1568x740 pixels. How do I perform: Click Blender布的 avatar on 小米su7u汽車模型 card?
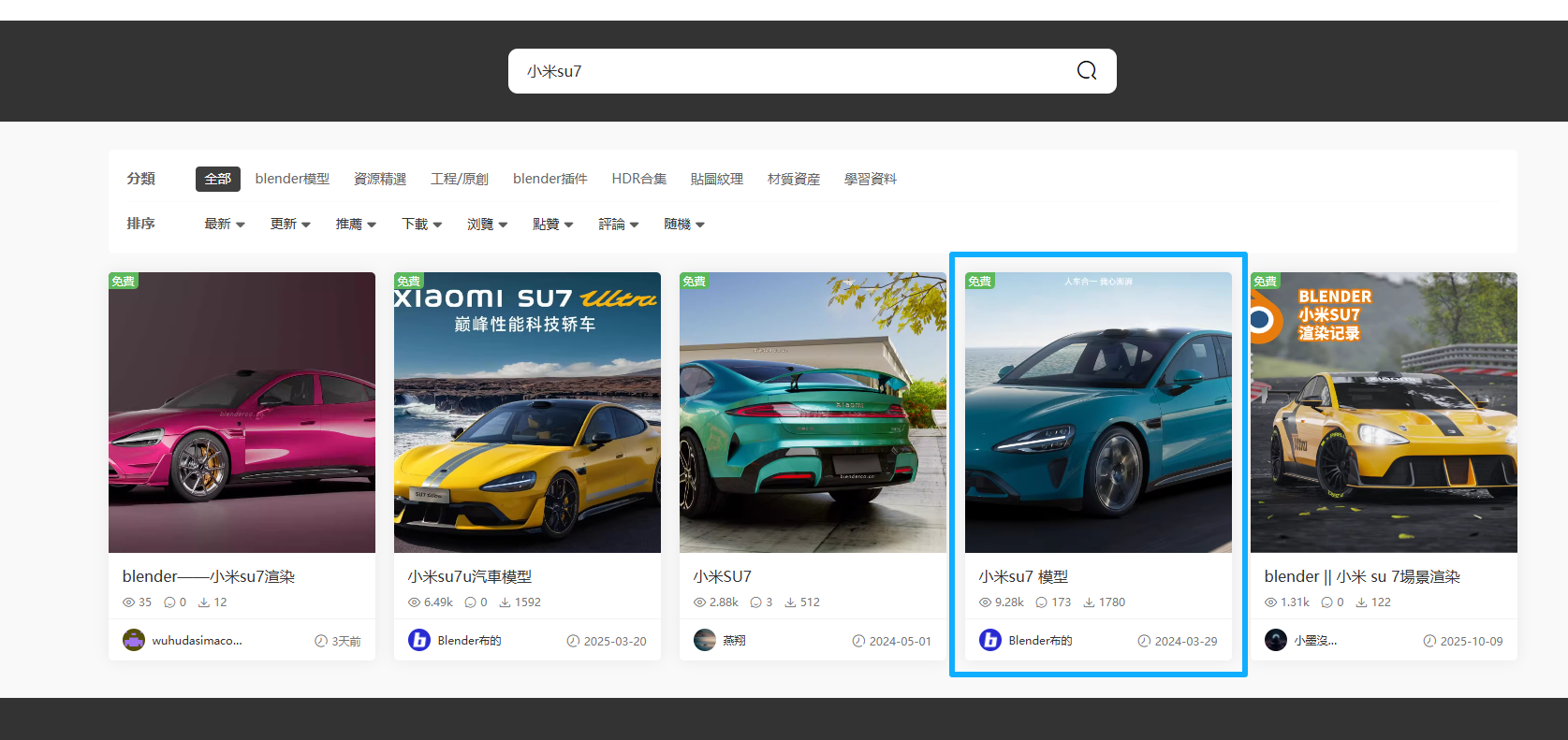click(418, 640)
